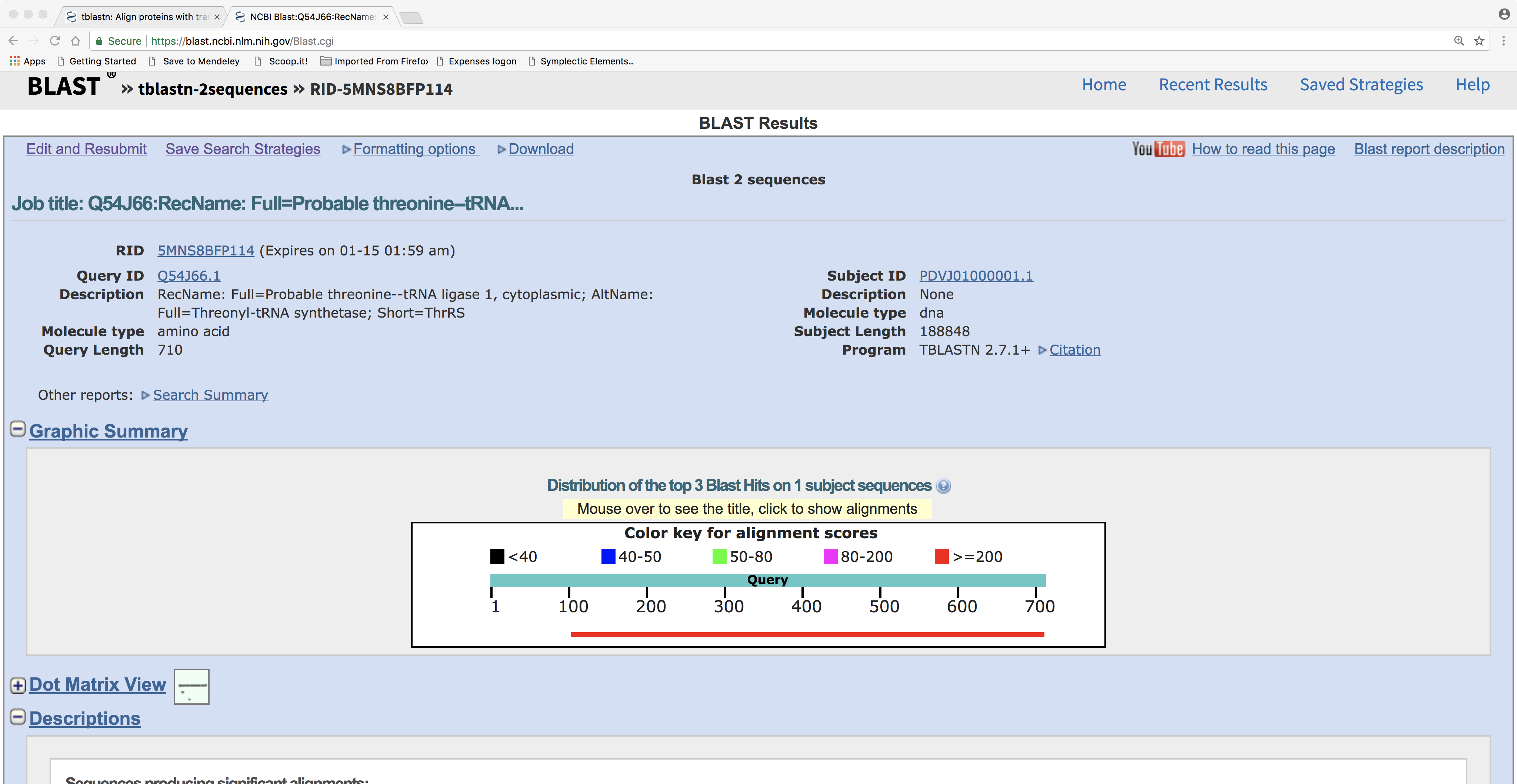Click the Edit and Resubmit link
Screen dimensions: 1517x784
coord(86,149)
